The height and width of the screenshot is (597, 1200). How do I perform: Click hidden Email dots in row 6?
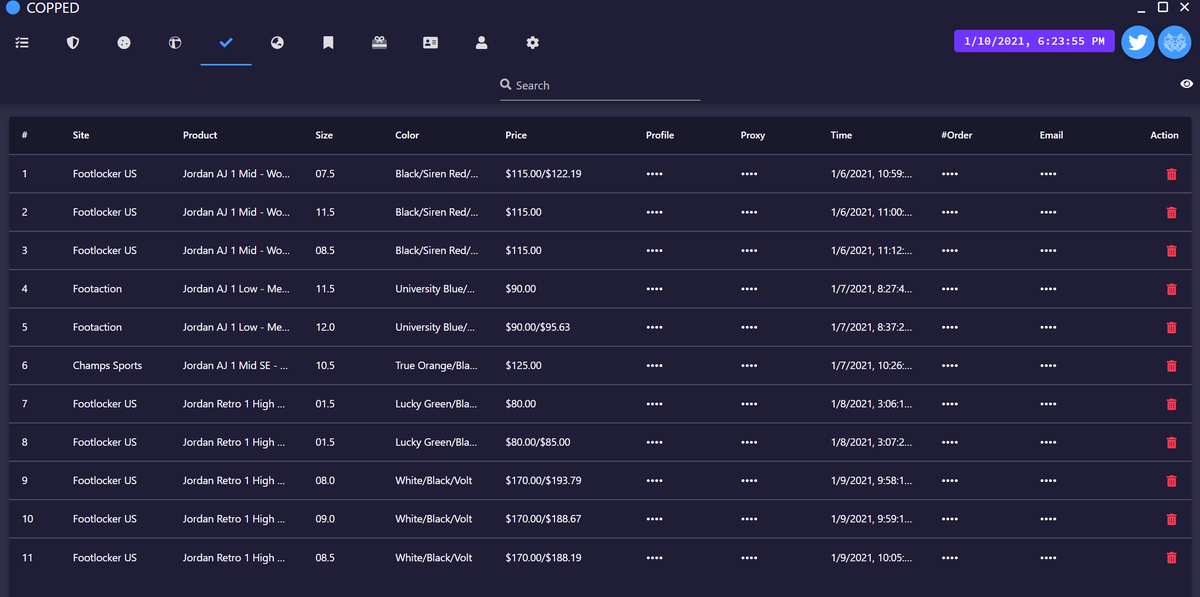pos(1048,366)
